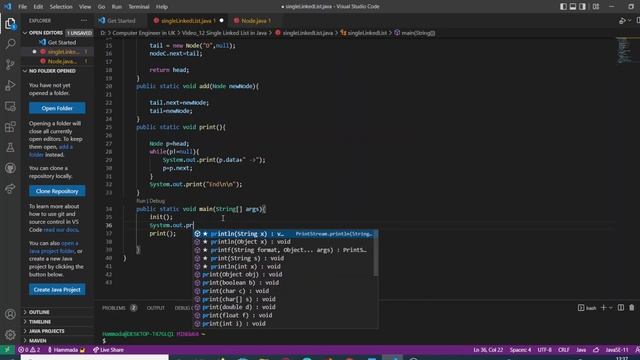The image size is (640, 360).
Task: Click the Run | Debug code lens above main
Action: 150,201
